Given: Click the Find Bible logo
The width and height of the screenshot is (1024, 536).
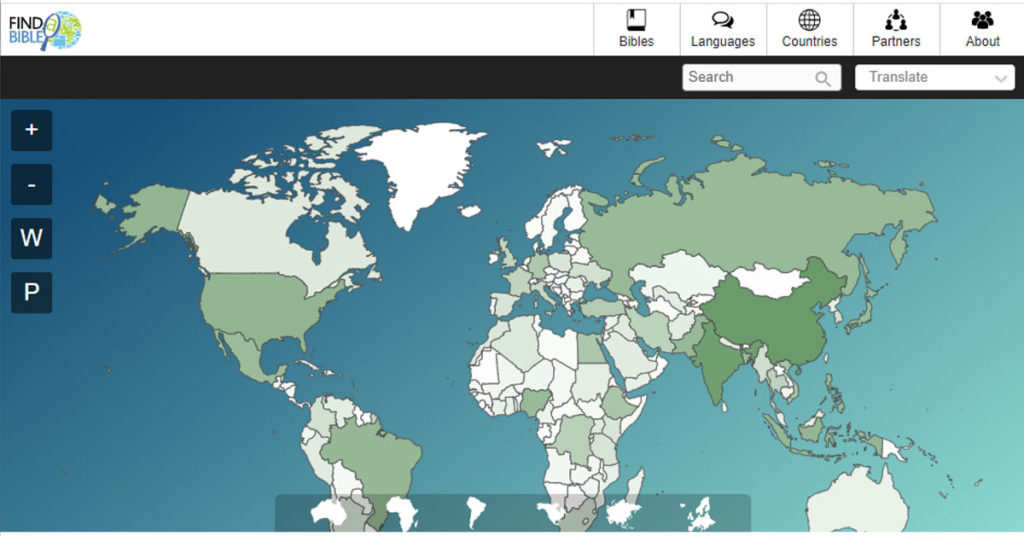Looking at the screenshot, I should click(x=45, y=30).
